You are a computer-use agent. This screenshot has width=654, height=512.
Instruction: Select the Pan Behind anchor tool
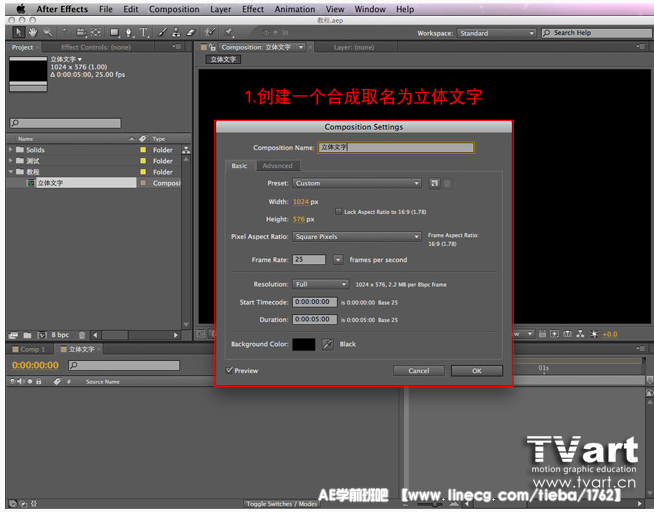(96, 32)
